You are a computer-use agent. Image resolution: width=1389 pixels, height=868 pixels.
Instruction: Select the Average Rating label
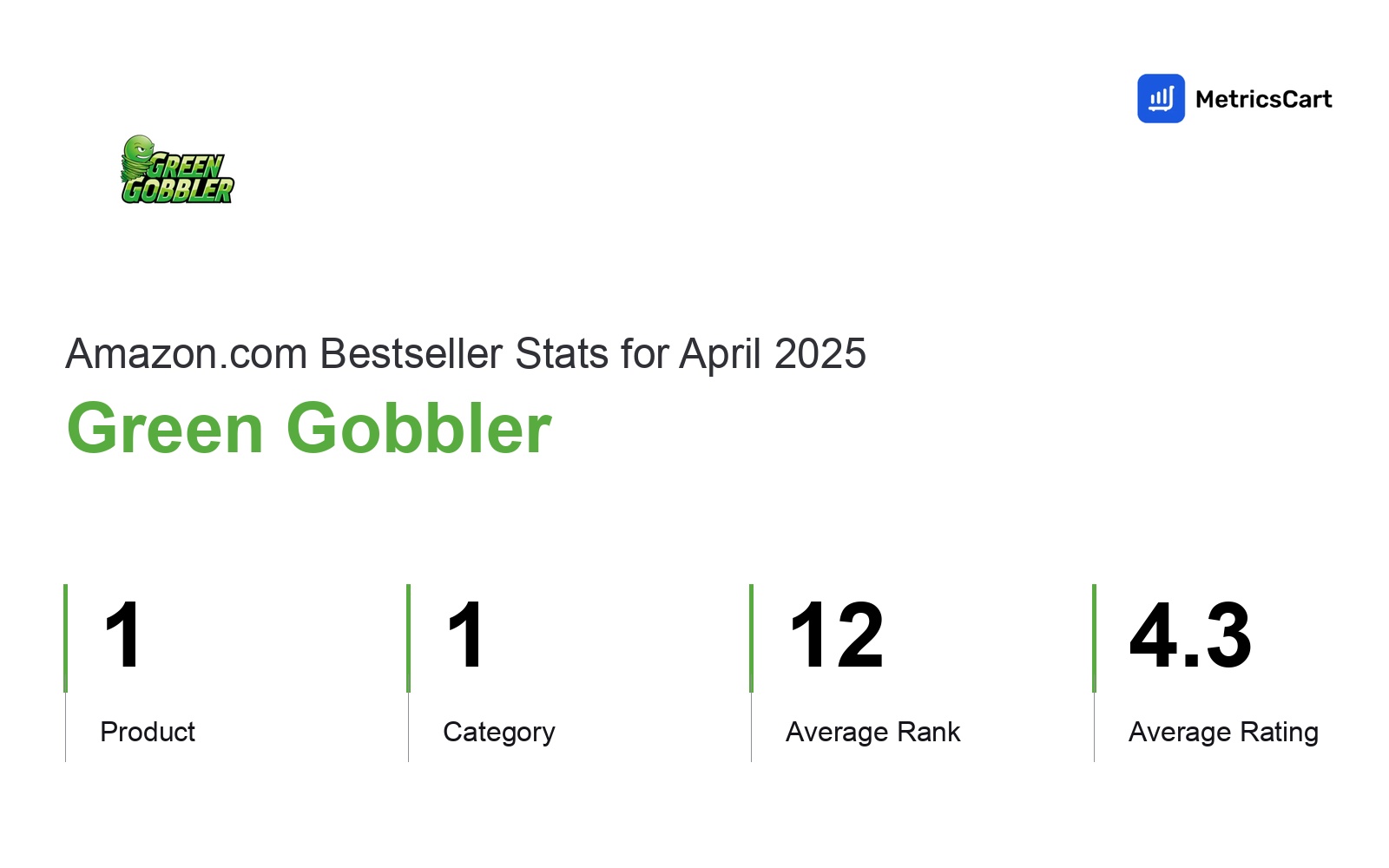(x=1223, y=733)
